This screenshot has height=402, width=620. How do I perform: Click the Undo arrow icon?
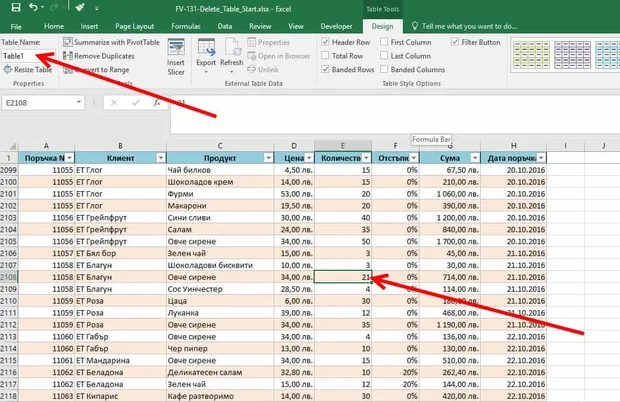[33, 7]
